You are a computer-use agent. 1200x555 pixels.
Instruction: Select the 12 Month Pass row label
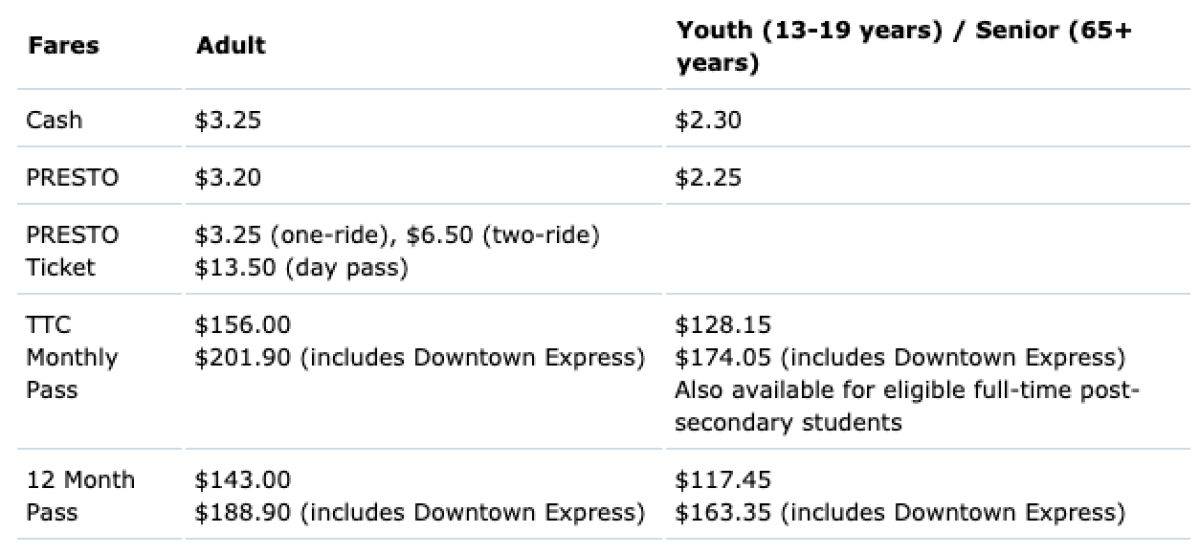click(x=80, y=495)
